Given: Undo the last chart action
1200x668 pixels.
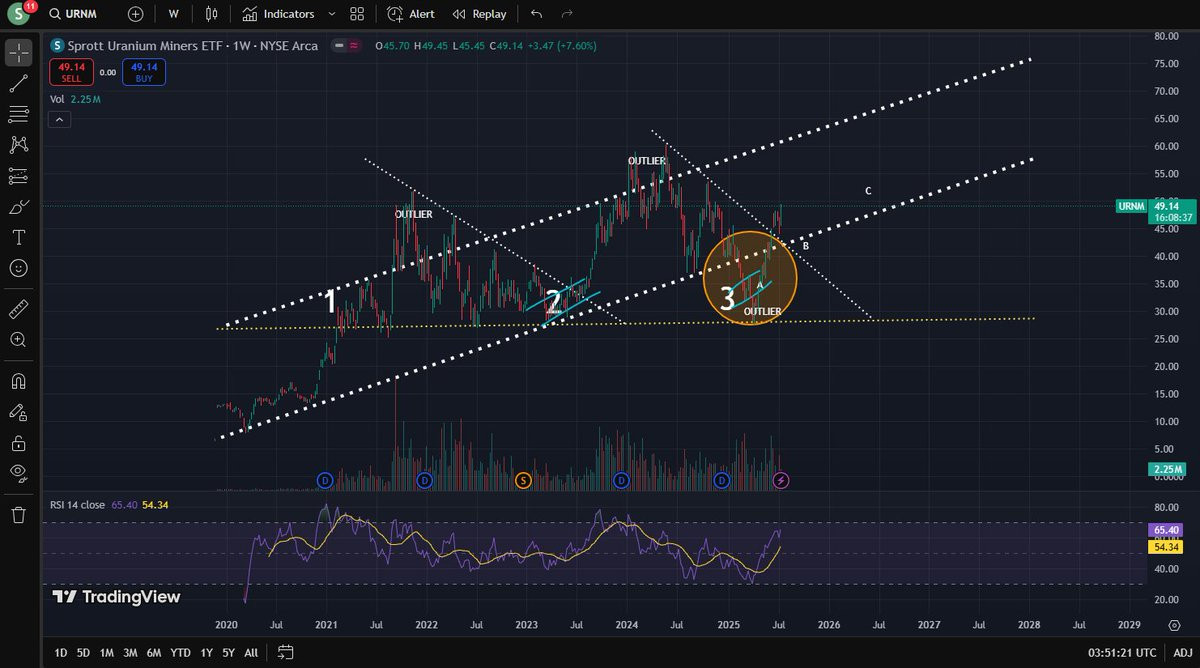Looking at the screenshot, I should (537, 14).
